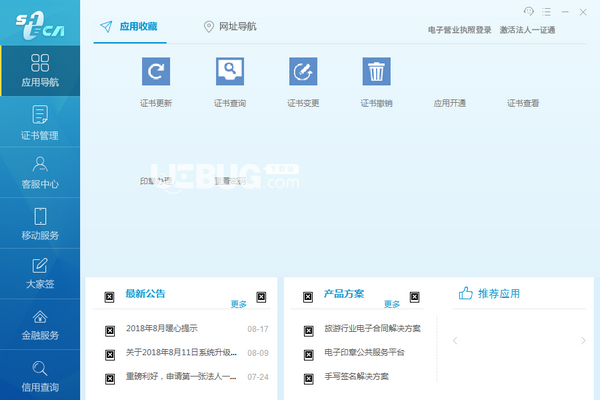Viewport: 600px width, 400px height.
Task: Open 旅游行业电子合同解决方案
Action: click(x=372, y=328)
